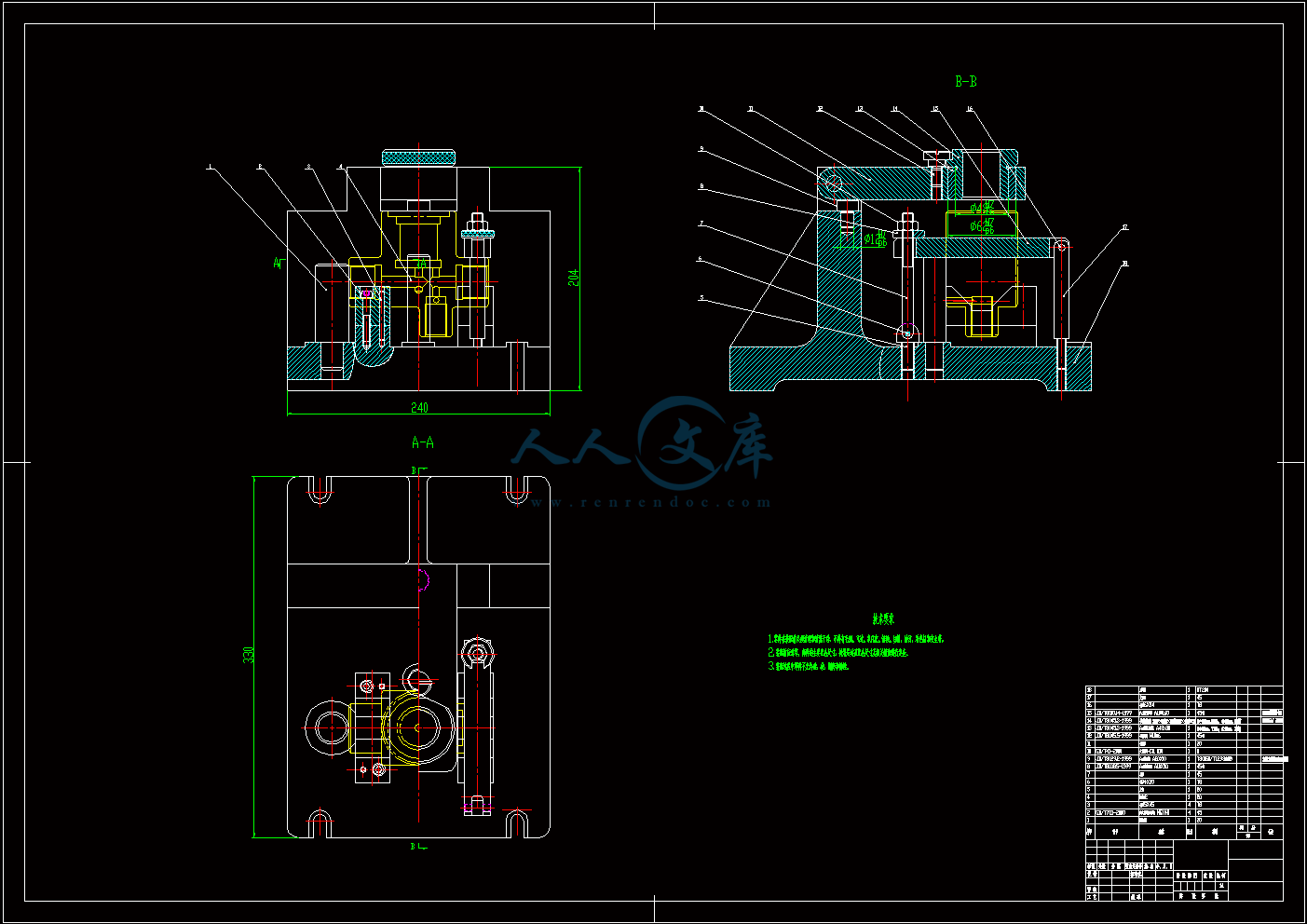This screenshot has height=924, width=1307.
Task: Select the 204 height dimension text
Action: pyautogui.click(x=573, y=278)
